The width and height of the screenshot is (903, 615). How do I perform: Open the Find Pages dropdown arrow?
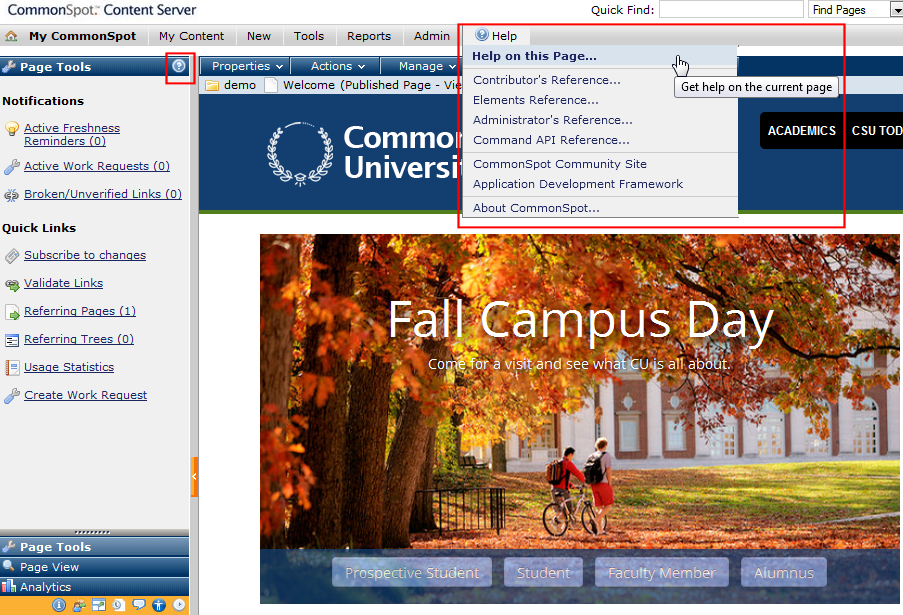pos(896,10)
